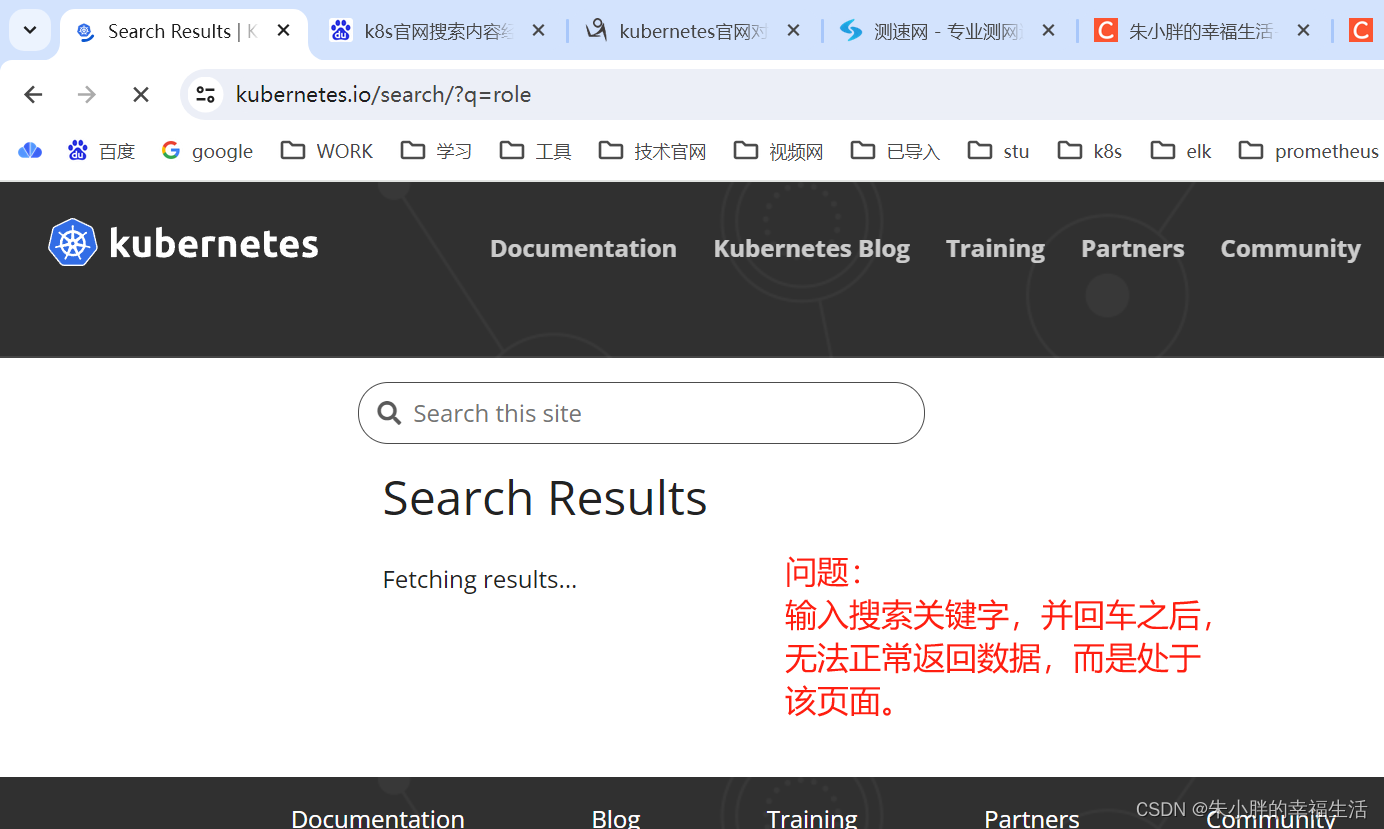The width and height of the screenshot is (1384, 829).
Task: Open the 视频网 bookmarks folder
Action: click(x=778, y=151)
